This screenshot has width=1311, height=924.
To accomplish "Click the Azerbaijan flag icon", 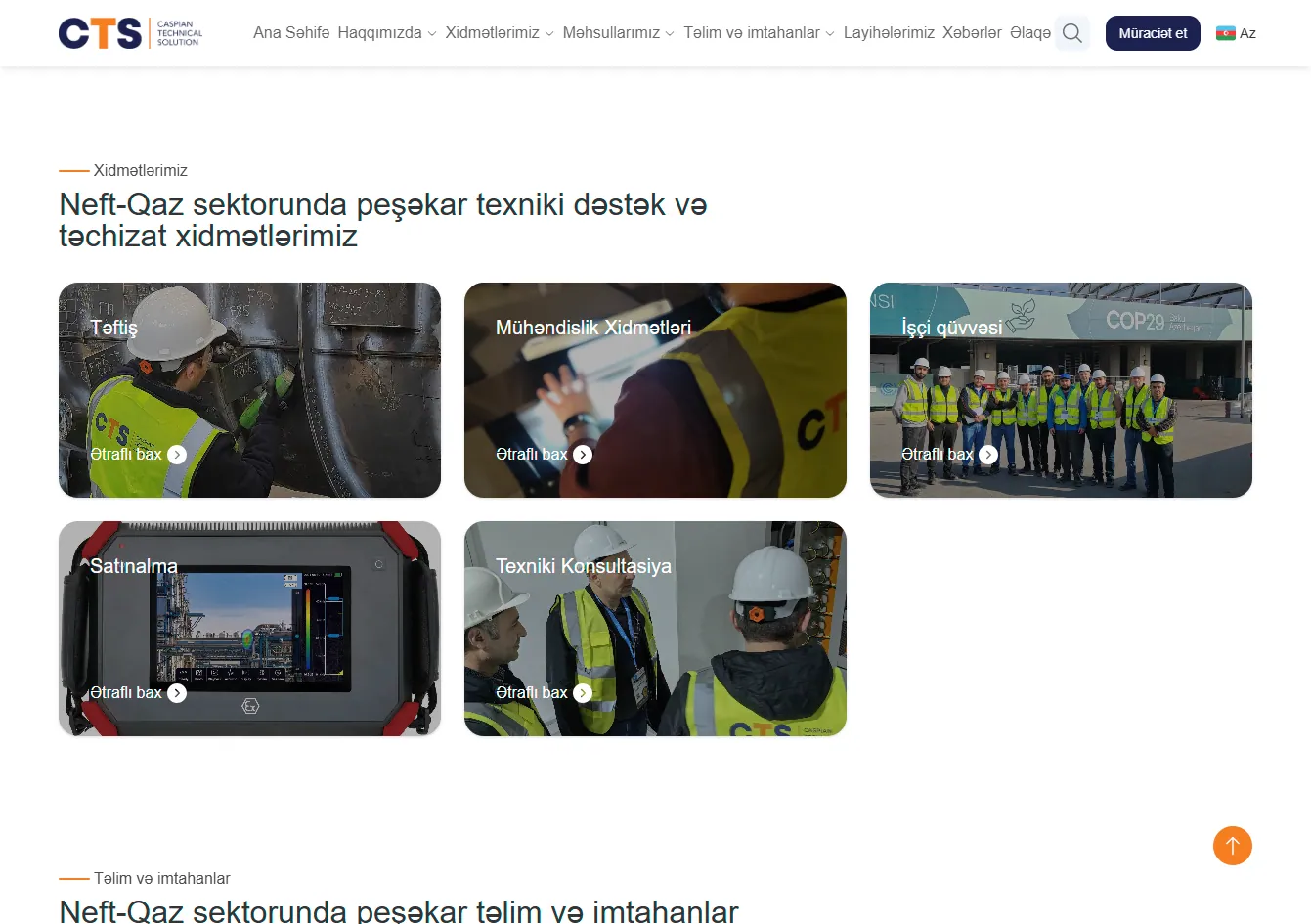I will coord(1226,33).
